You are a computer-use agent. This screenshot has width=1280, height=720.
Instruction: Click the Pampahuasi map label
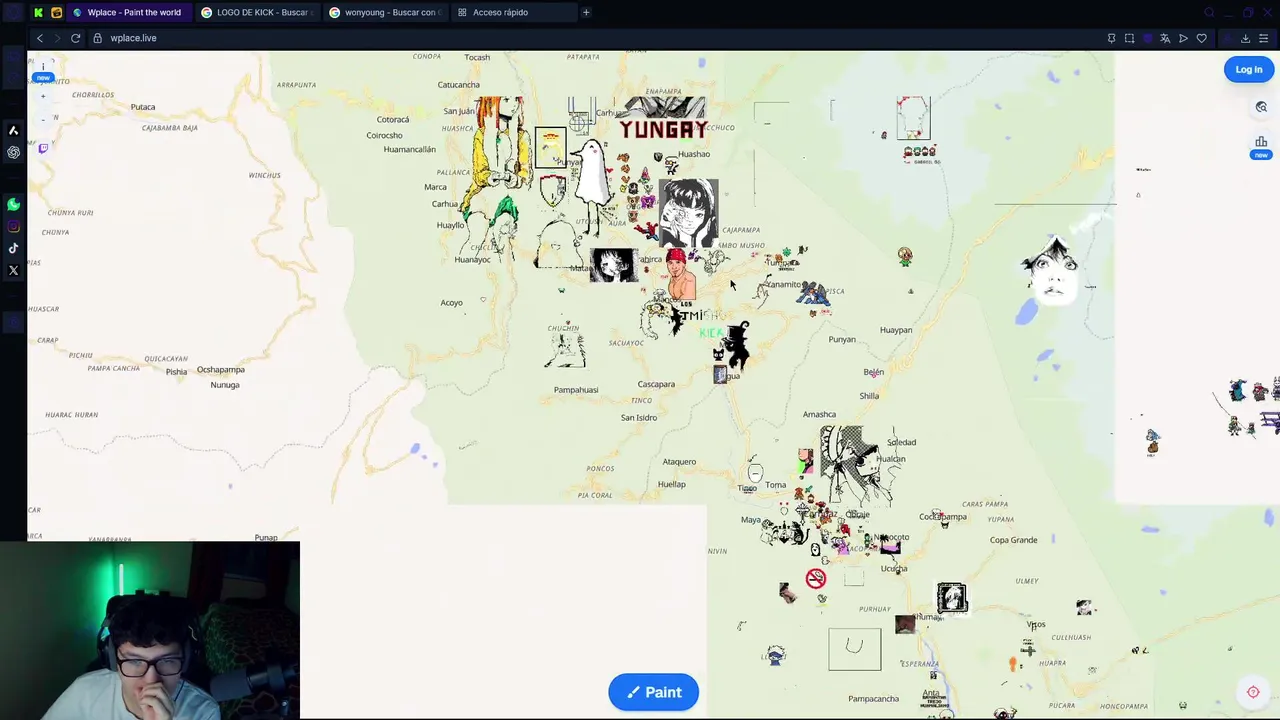click(576, 390)
